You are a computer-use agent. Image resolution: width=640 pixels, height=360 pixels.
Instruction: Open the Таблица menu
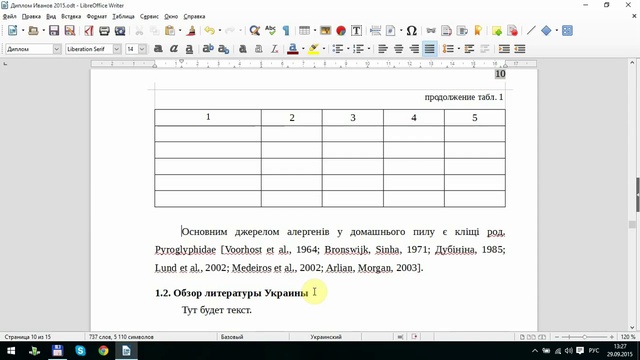123,16
